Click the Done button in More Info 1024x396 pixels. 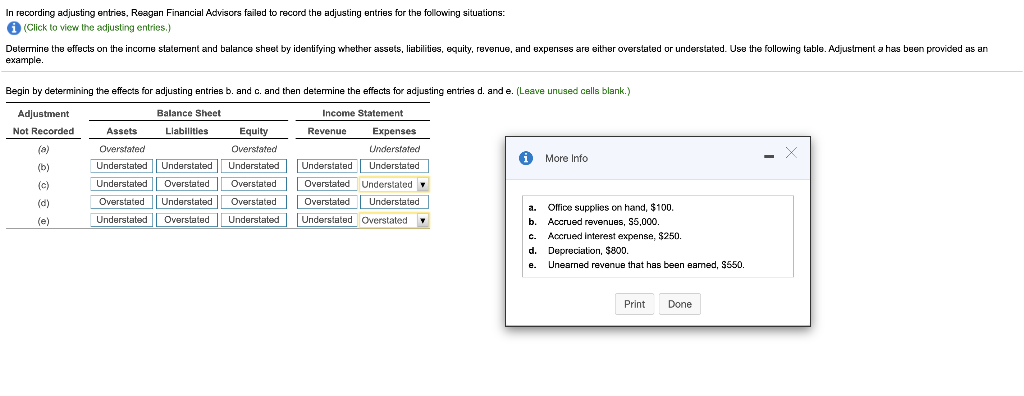(680, 304)
